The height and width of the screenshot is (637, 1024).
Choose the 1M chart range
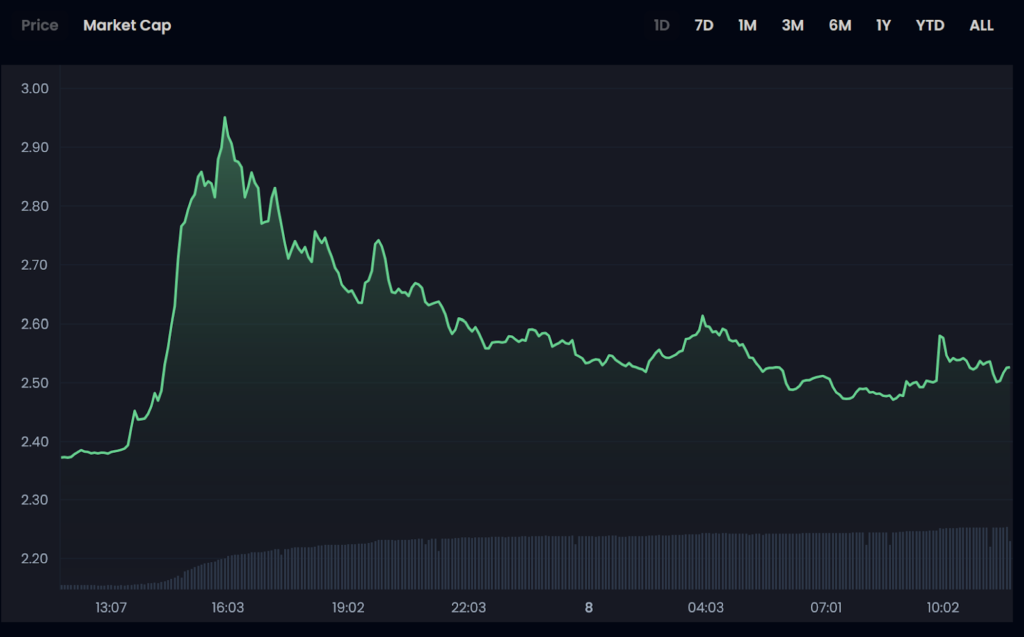747,25
